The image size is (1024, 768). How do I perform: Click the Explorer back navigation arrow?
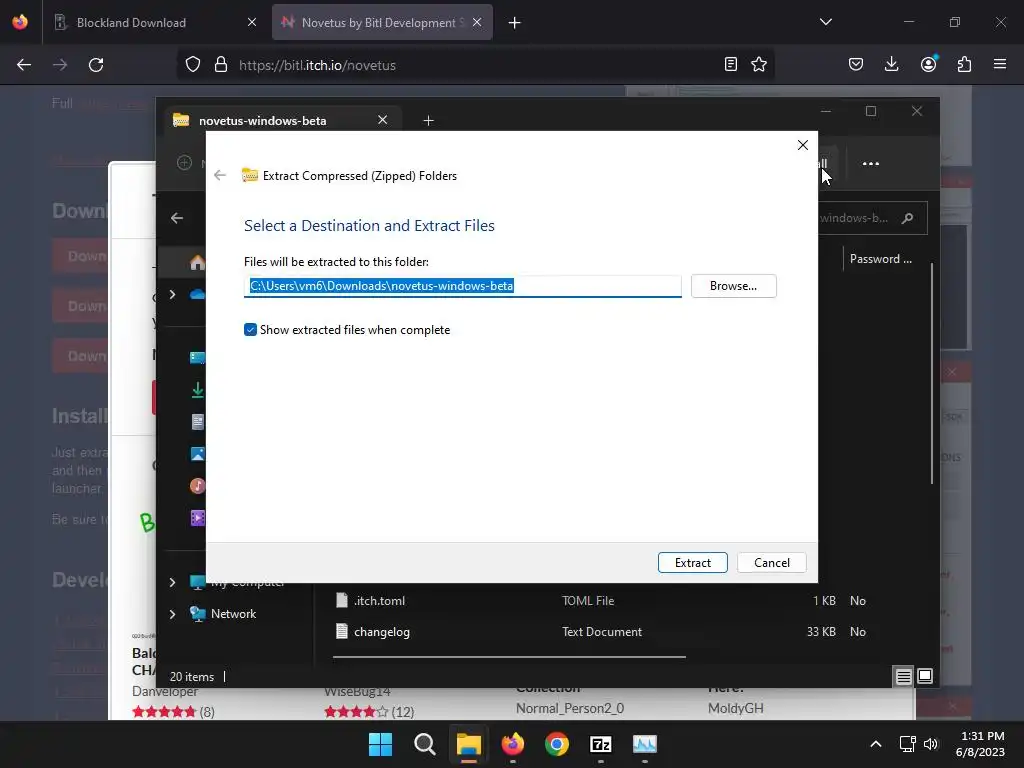[x=177, y=218]
